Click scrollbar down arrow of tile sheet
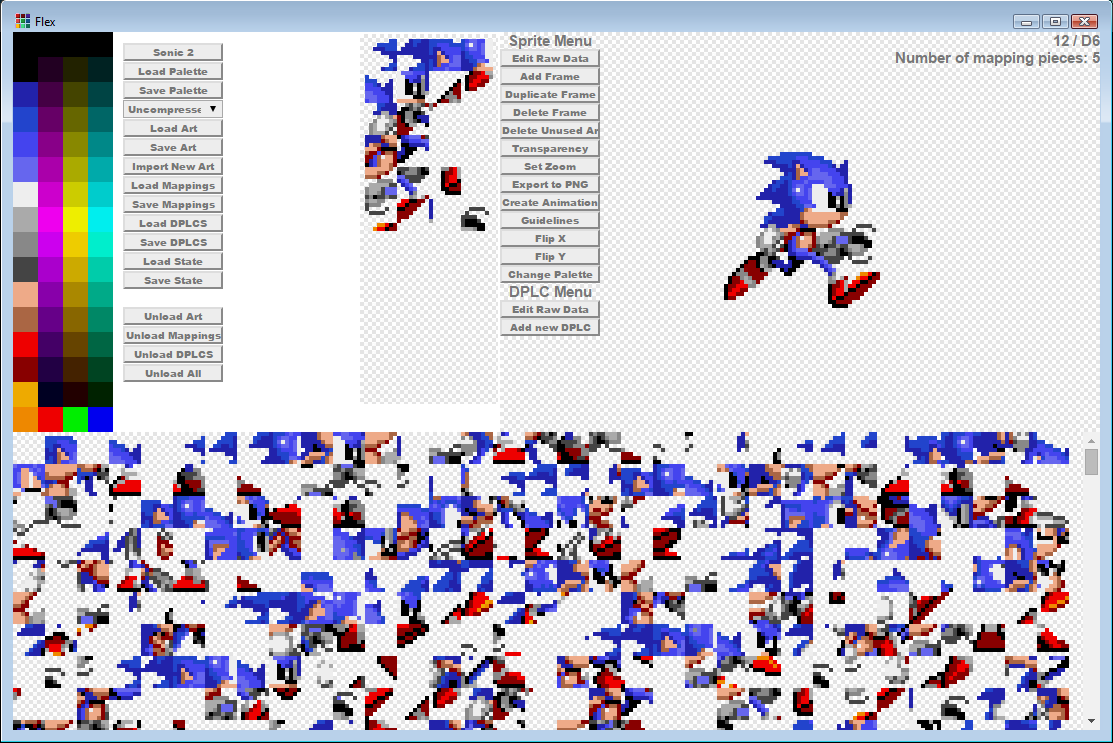This screenshot has height=743, width=1113. click(1091, 721)
